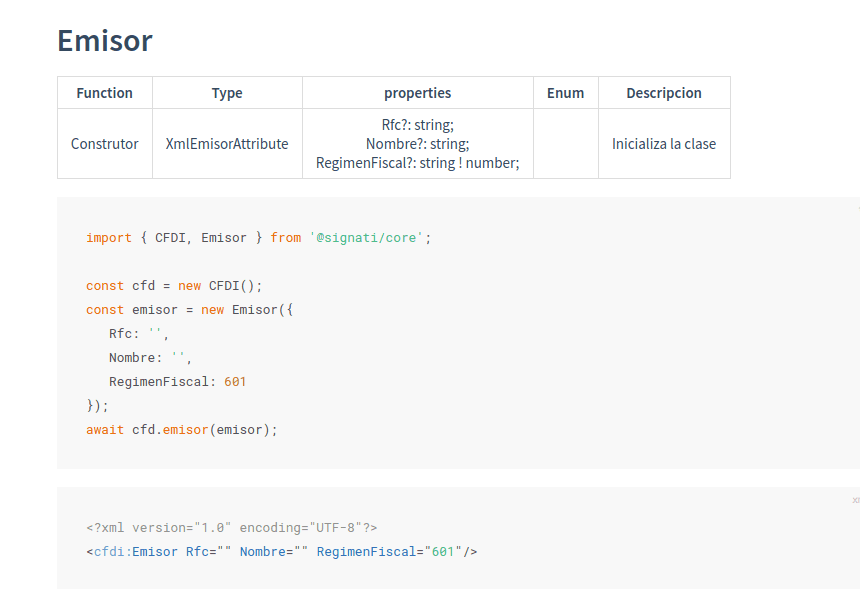Select the "Descripcion" column header
The image size is (860, 589).
click(x=664, y=93)
